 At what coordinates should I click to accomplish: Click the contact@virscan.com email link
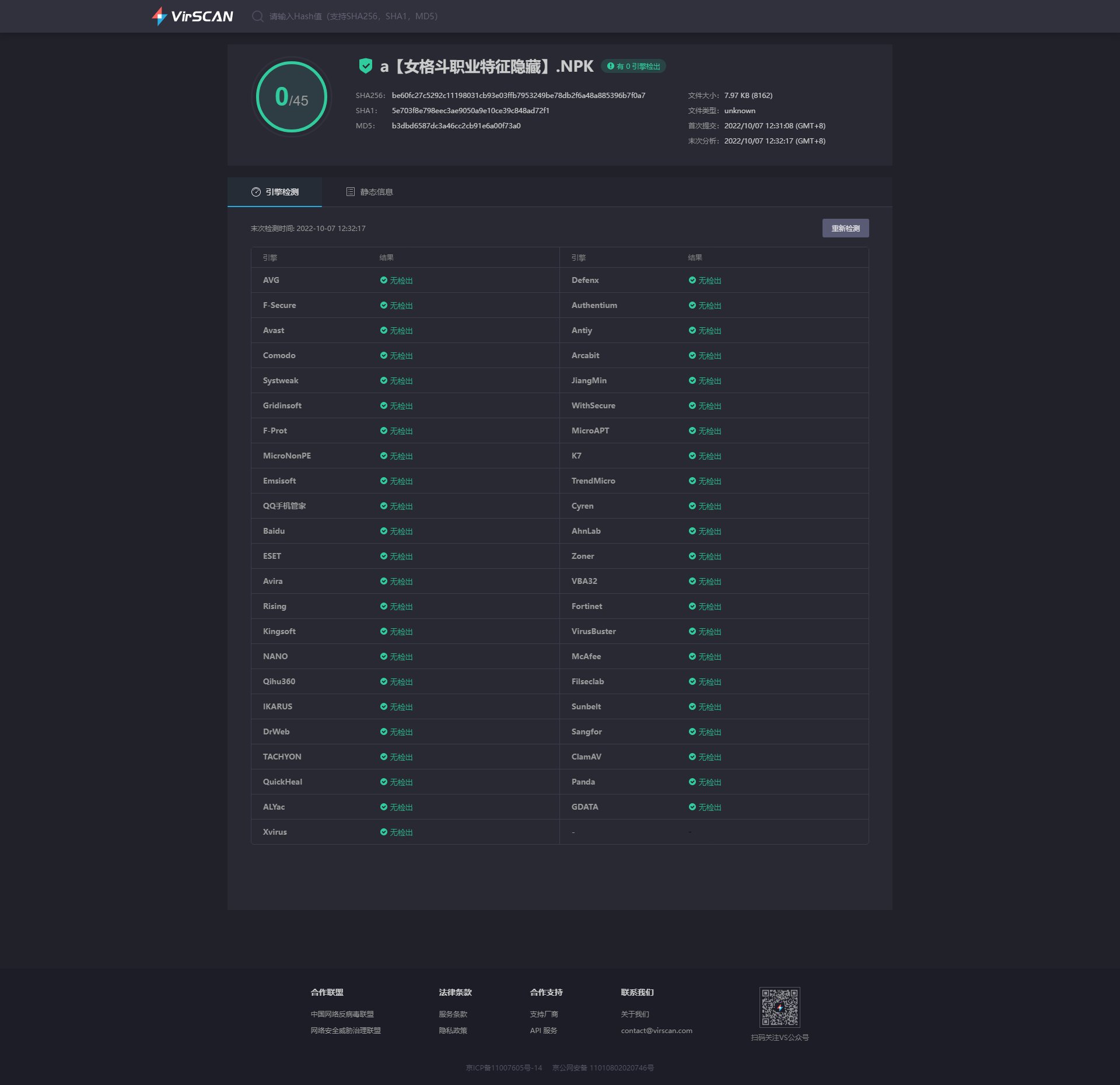pyautogui.click(x=657, y=1031)
